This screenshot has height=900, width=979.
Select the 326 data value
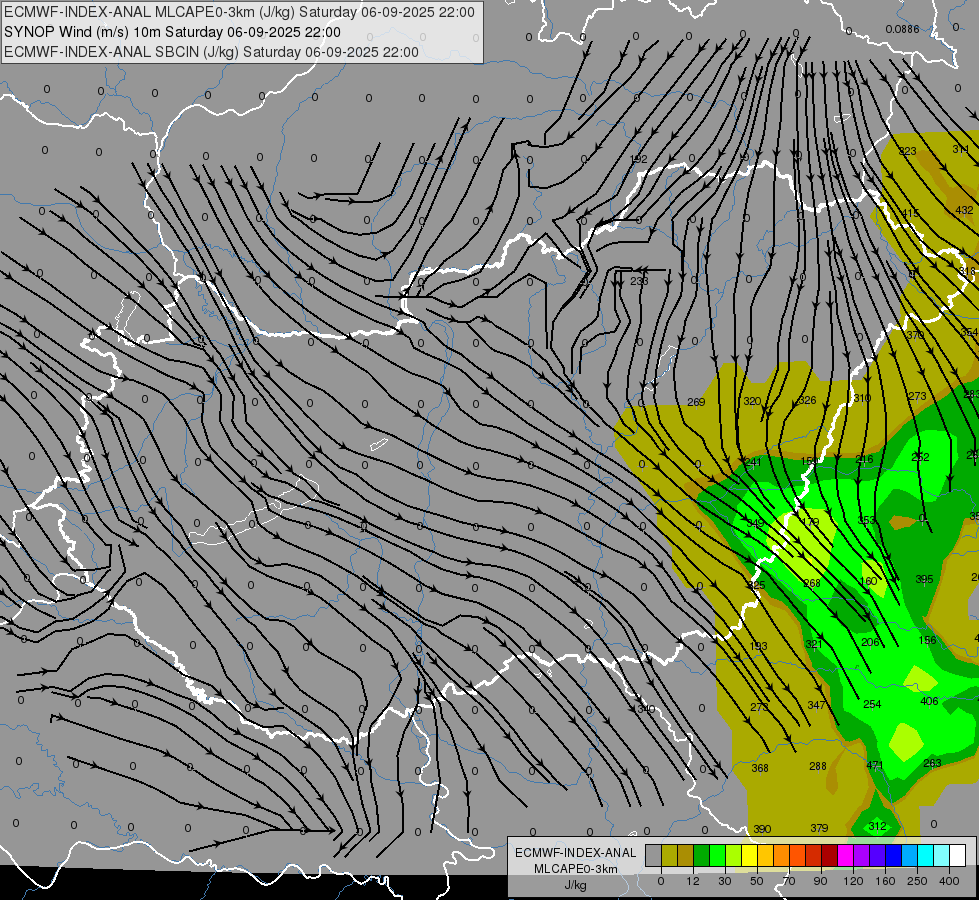point(807,400)
